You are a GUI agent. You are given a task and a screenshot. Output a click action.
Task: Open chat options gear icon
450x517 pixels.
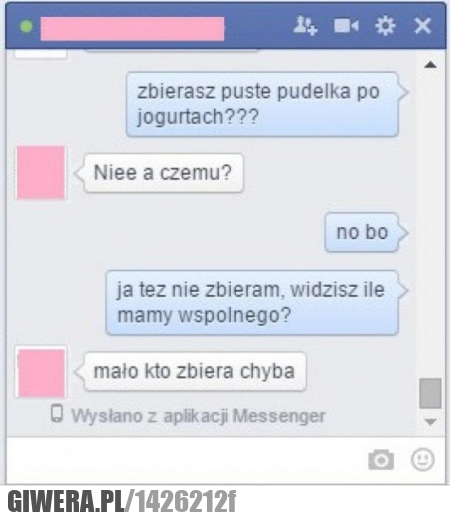[385, 25]
